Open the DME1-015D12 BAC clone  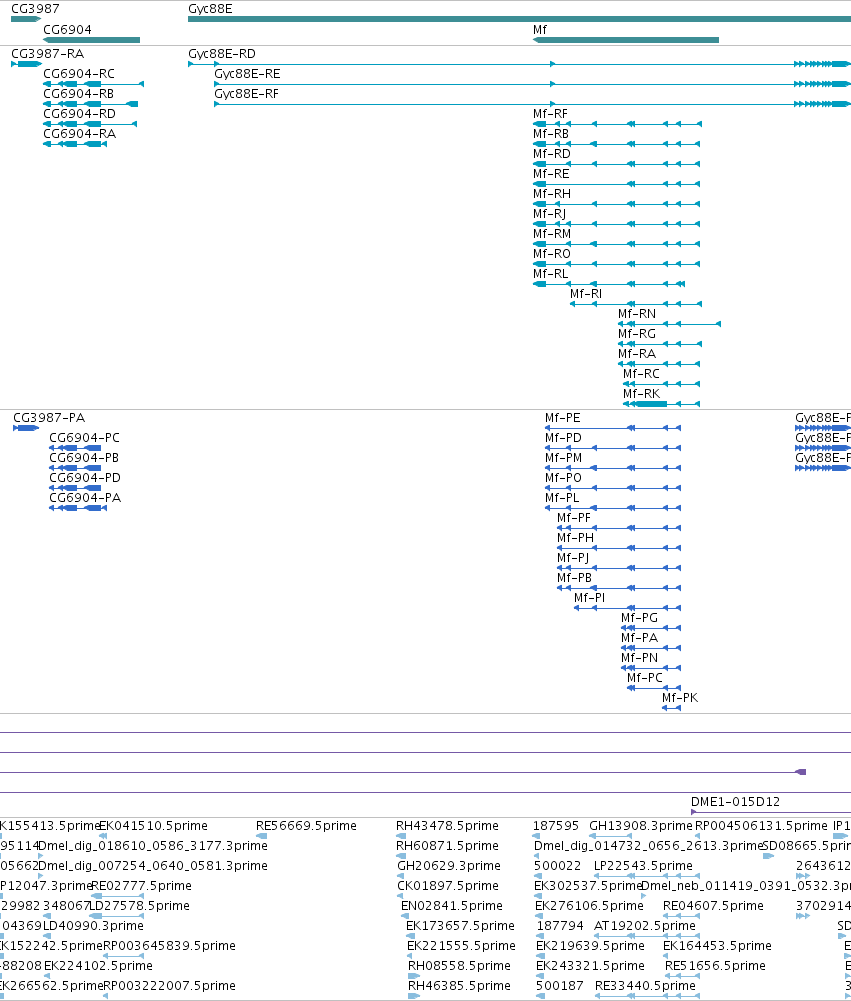coord(771,812)
